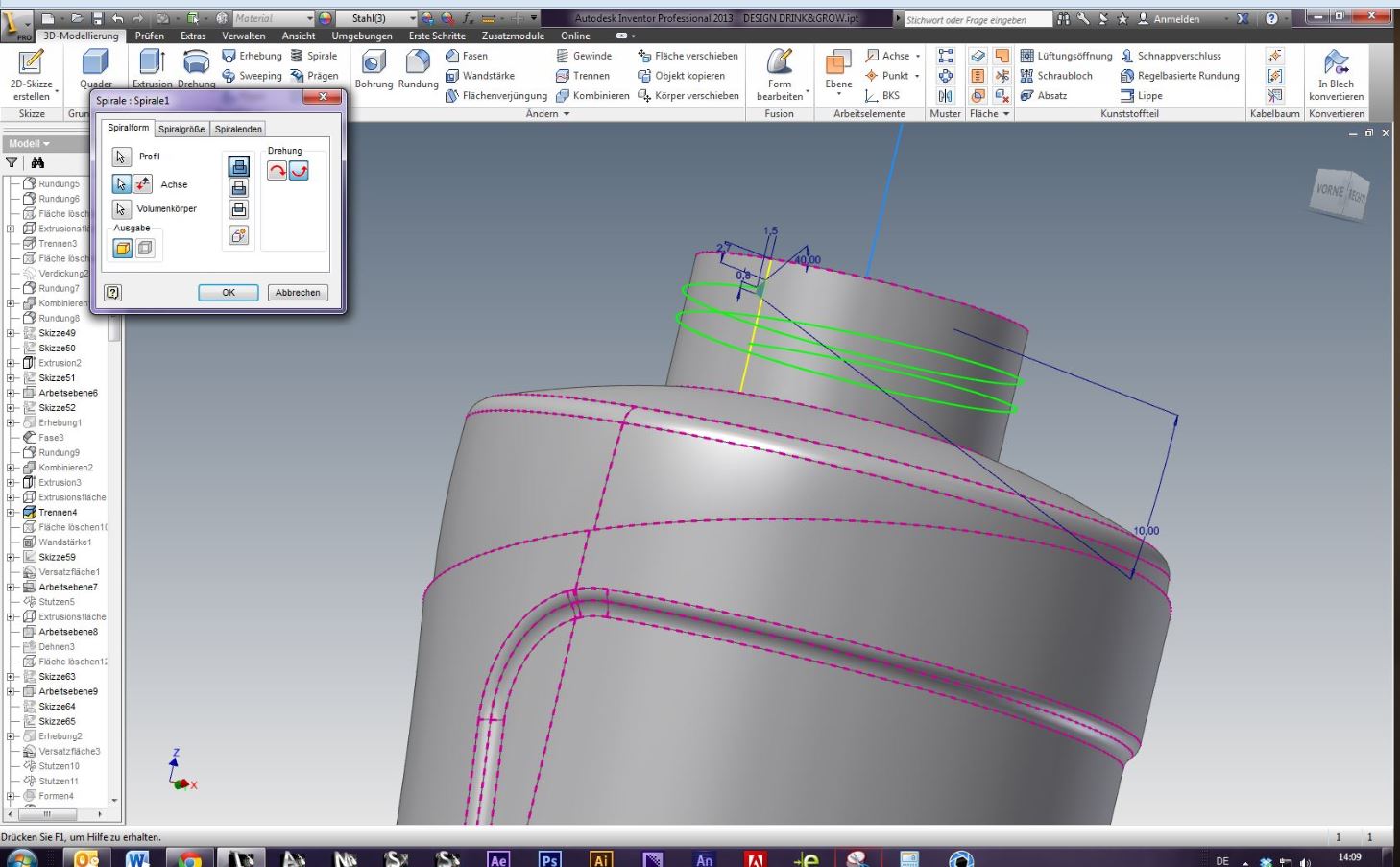The height and width of the screenshot is (867, 1400).
Task: Click Abbrechen in Spirale dialog
Action: pyautogui.click(x=298, y=293)
